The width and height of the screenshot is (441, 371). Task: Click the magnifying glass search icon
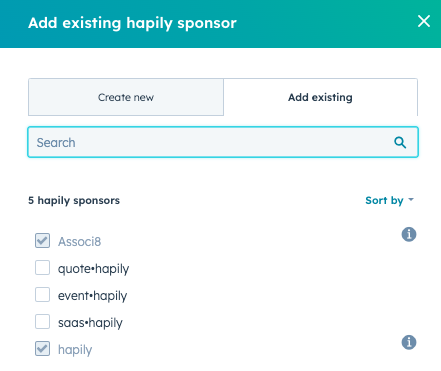400,143
